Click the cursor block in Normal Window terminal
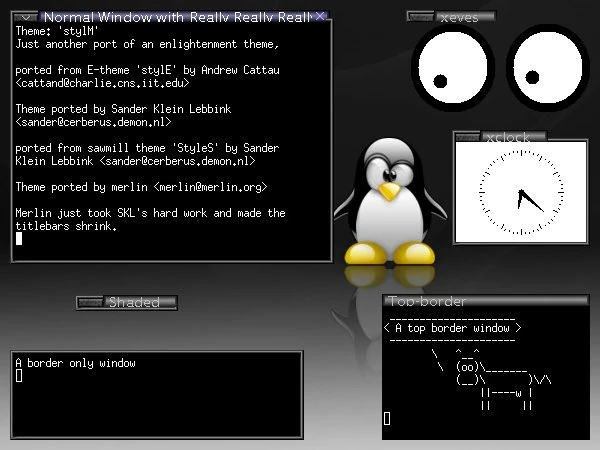600x450 pixels. click(x=19, y=239)
